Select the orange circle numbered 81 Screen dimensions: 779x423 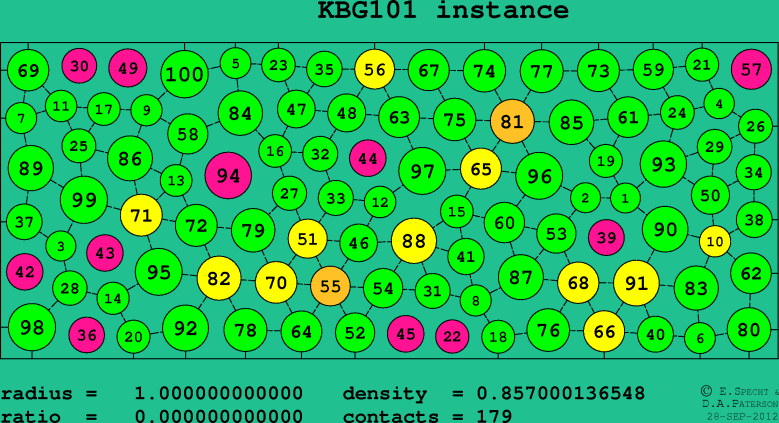tap(512, 121)
